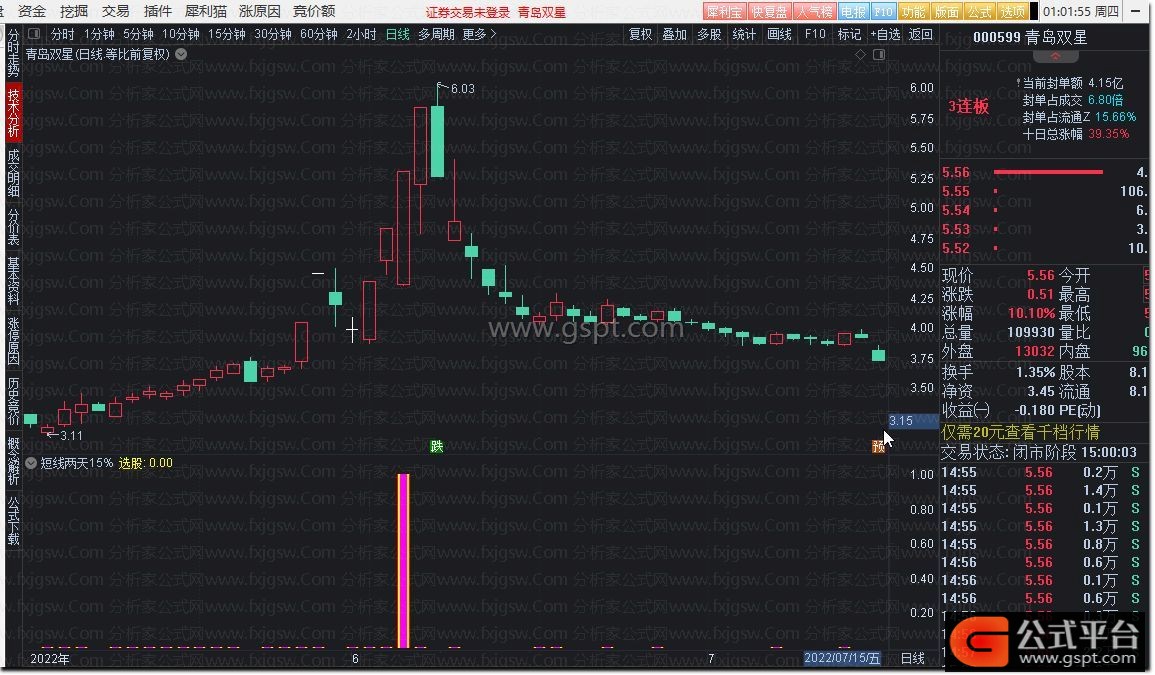Open the 公式下载 sidebar tab
Screen dimensions: 1155x675
point(13,521)
